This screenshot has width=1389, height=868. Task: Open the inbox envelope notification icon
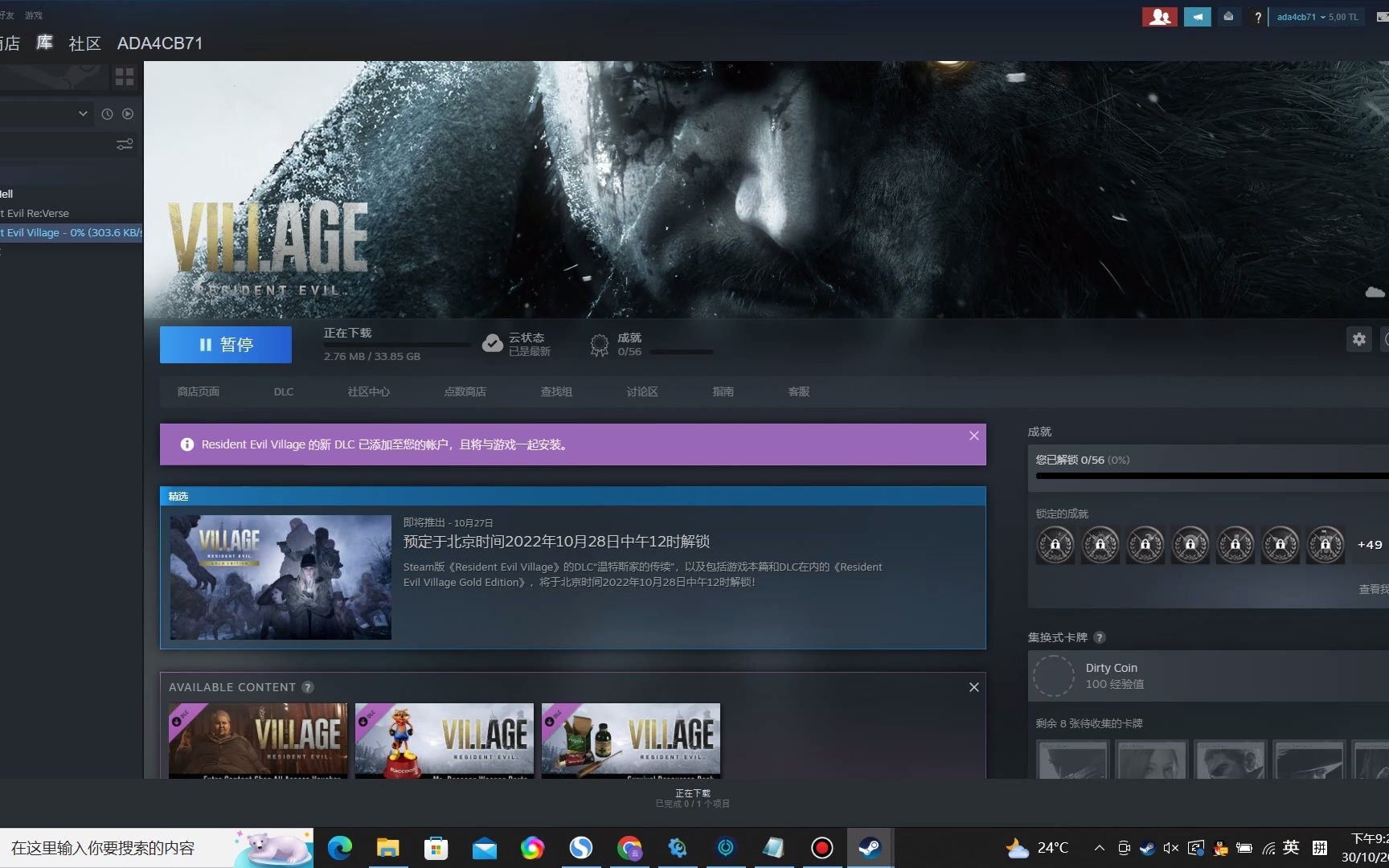click(x=1228, y=17)
